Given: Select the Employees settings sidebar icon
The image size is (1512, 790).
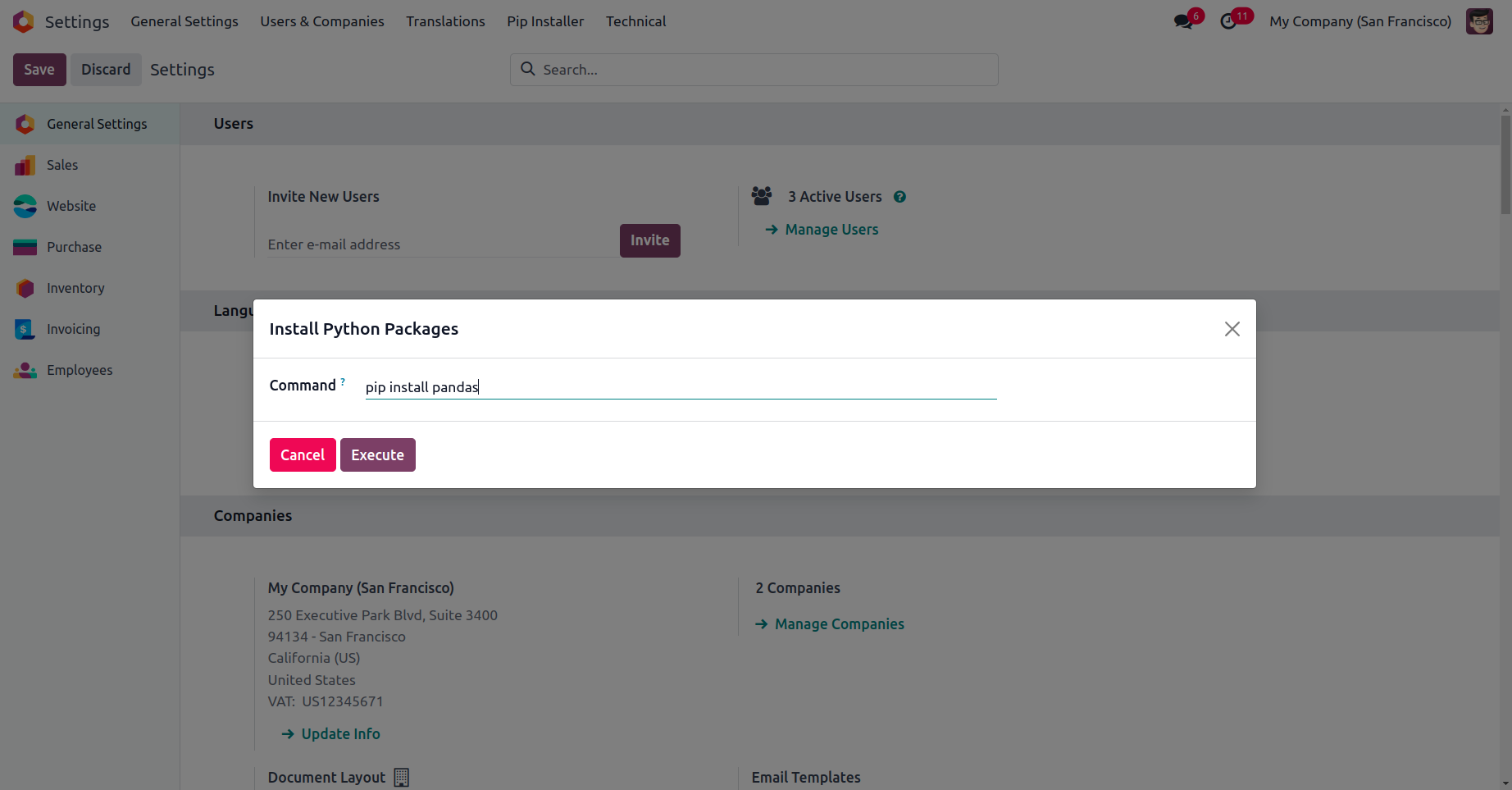Looking at the screenshot, I should (x=25, y=370).
